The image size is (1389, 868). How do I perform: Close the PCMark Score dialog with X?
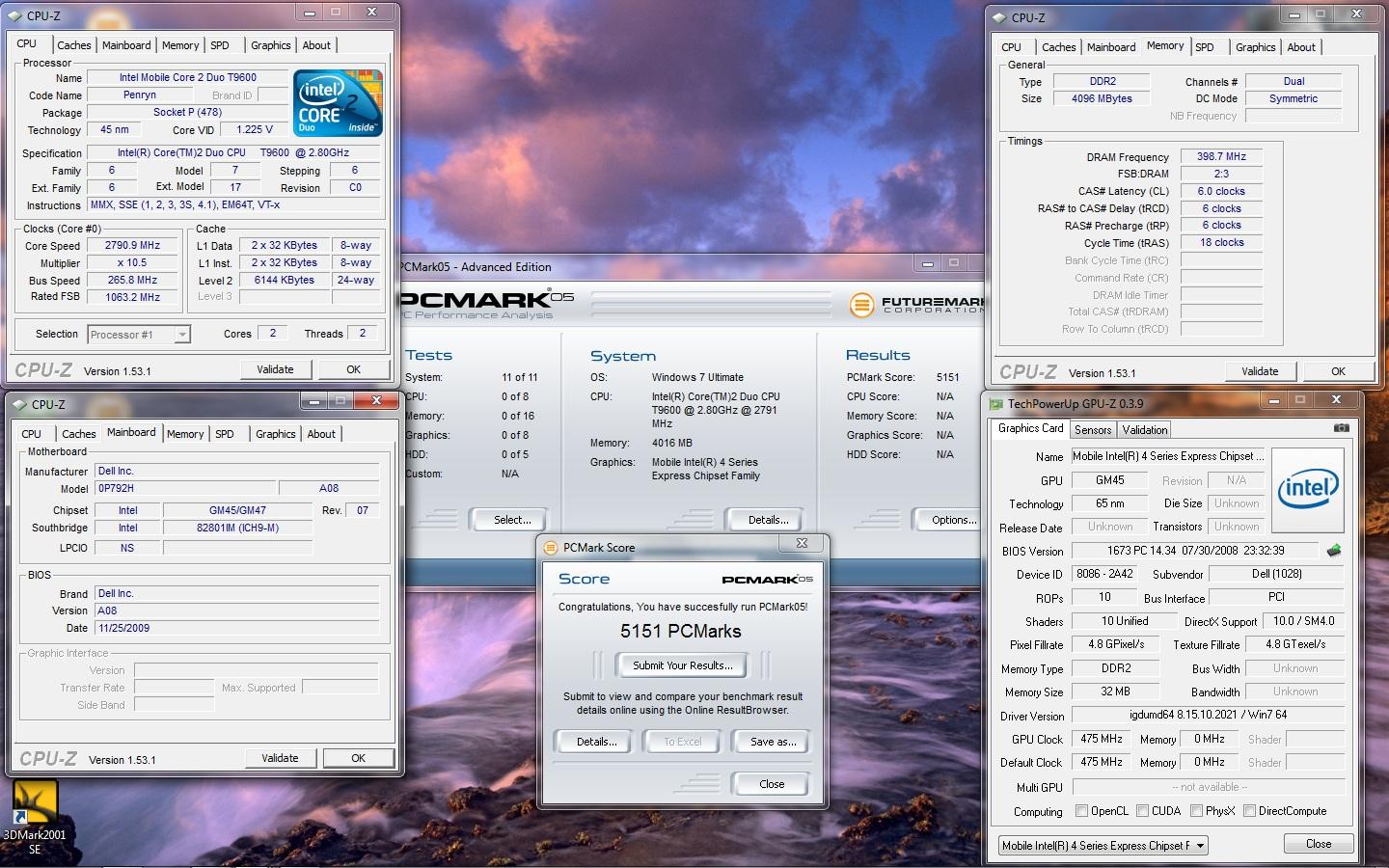(x=802, y=543)
